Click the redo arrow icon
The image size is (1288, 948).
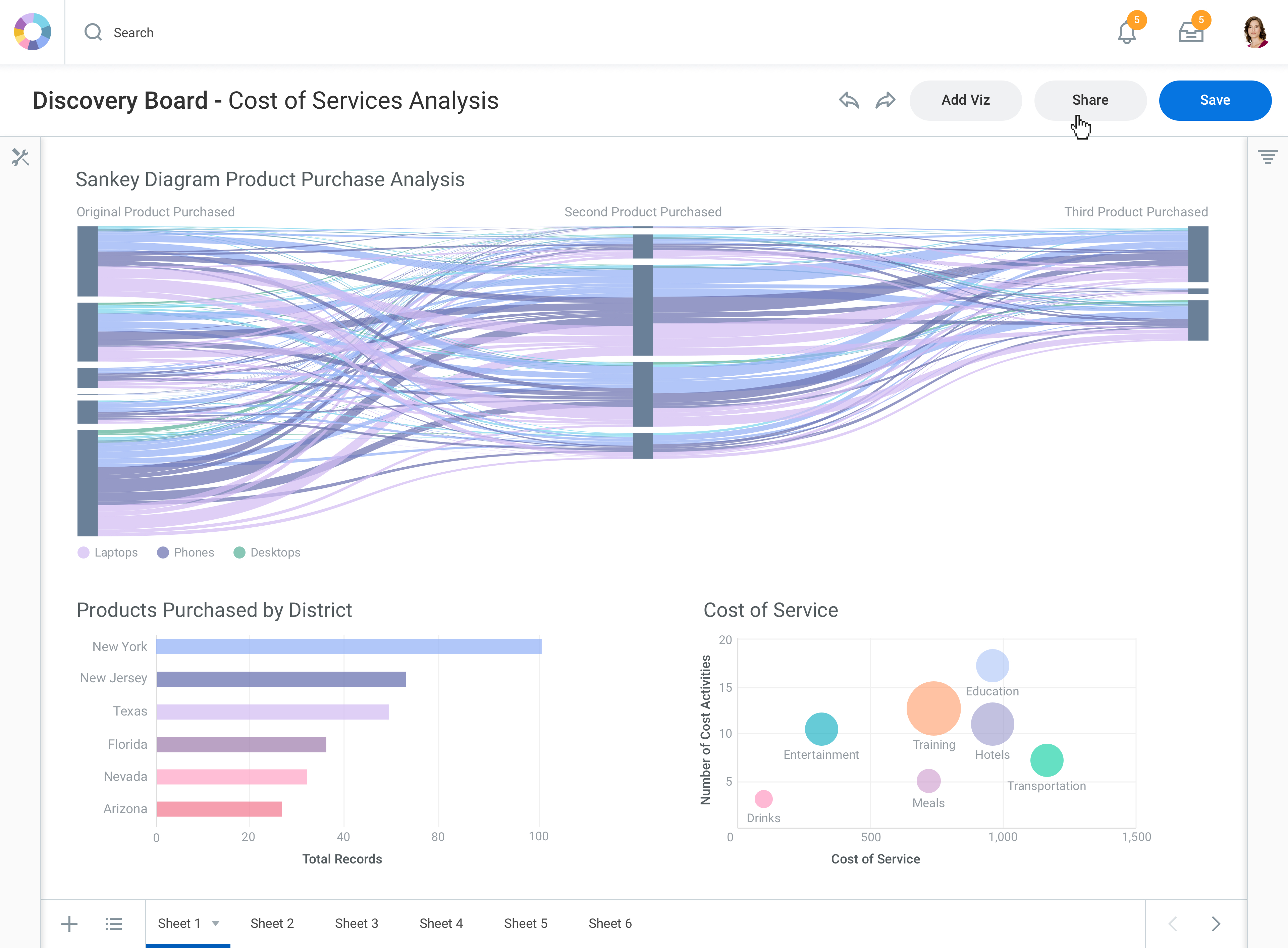(x=885, y=100)
